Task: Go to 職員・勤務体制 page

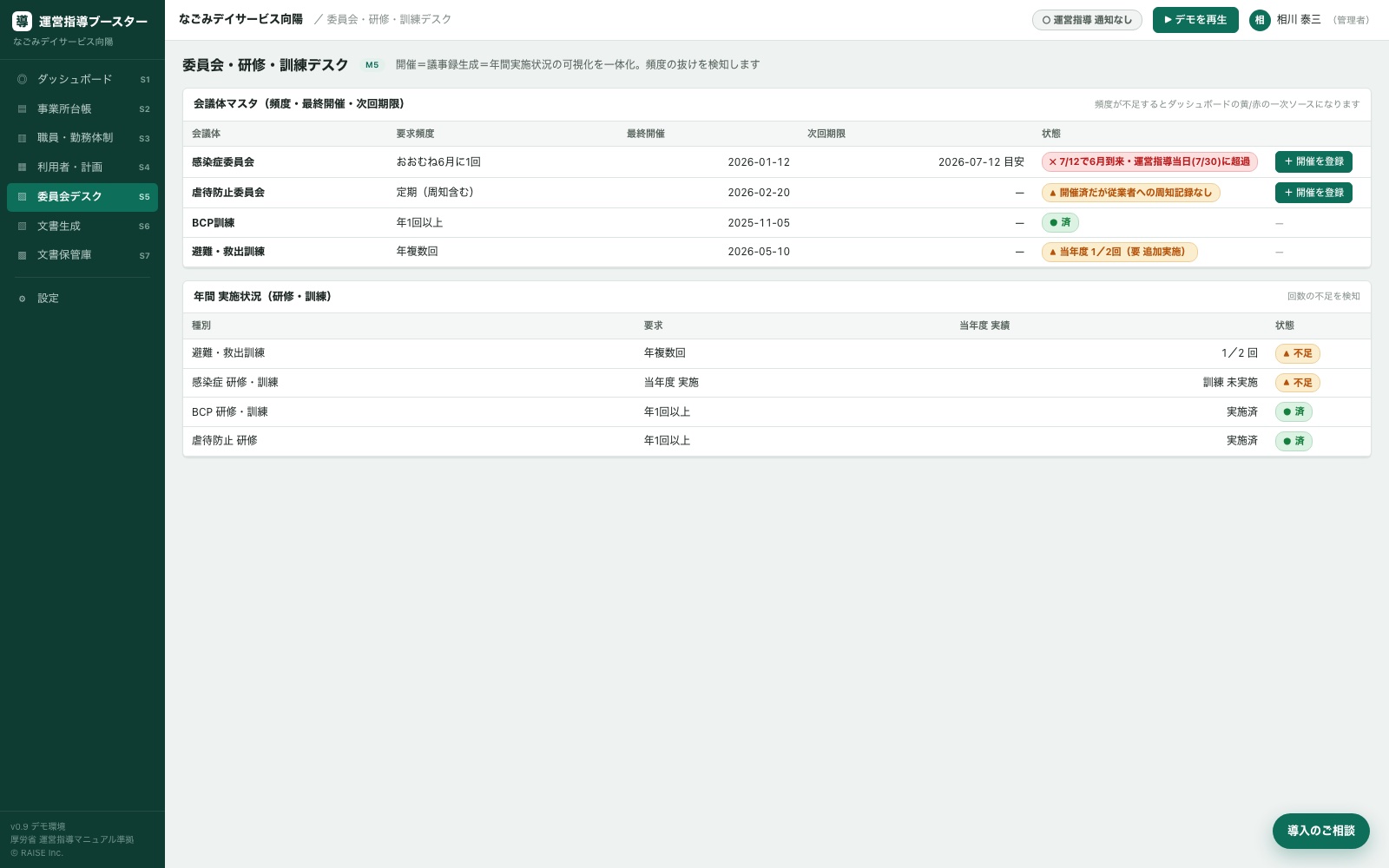Action: coord(82,138)
